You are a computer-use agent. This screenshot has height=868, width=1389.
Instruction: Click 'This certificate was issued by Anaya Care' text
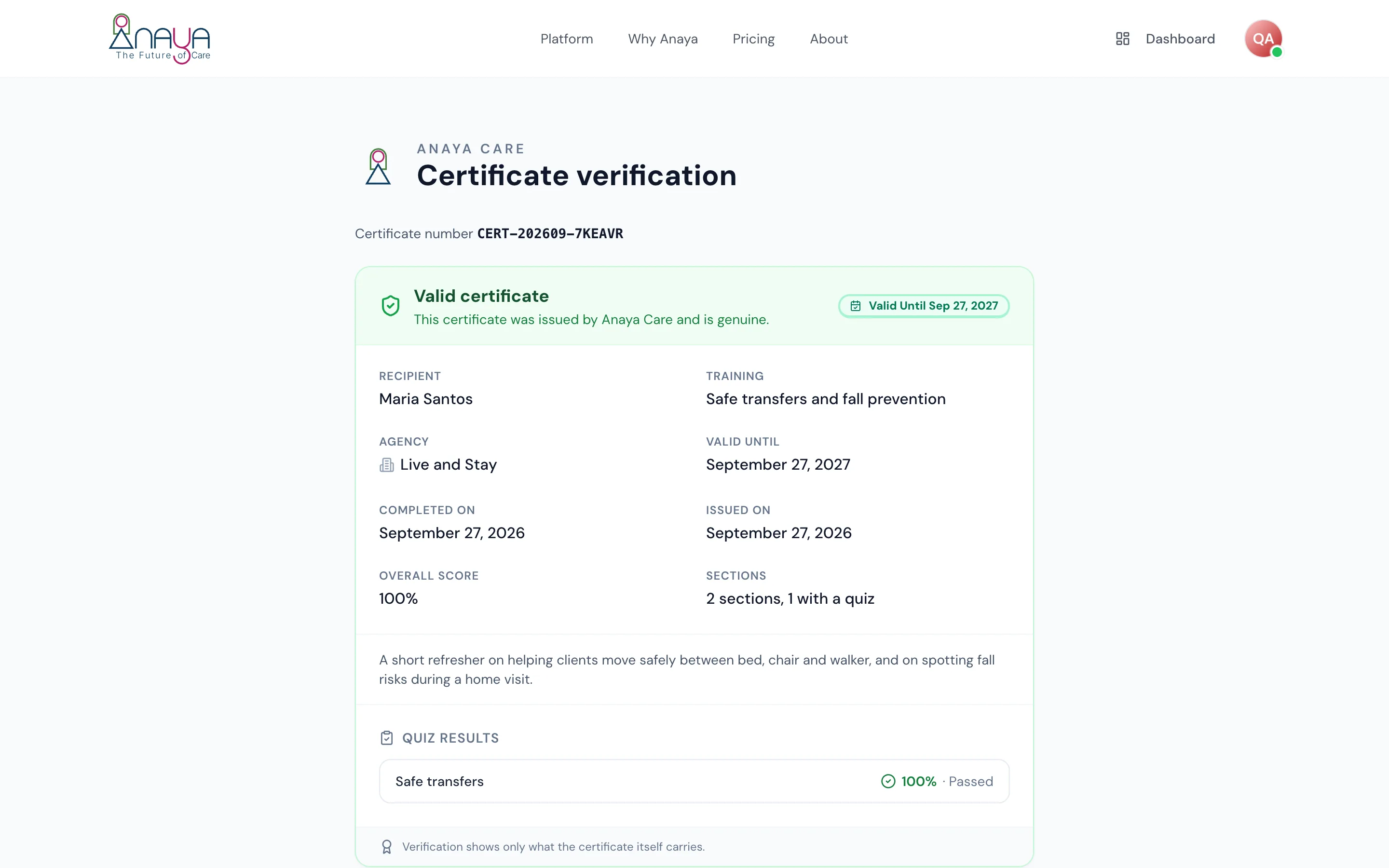[591, 320]
